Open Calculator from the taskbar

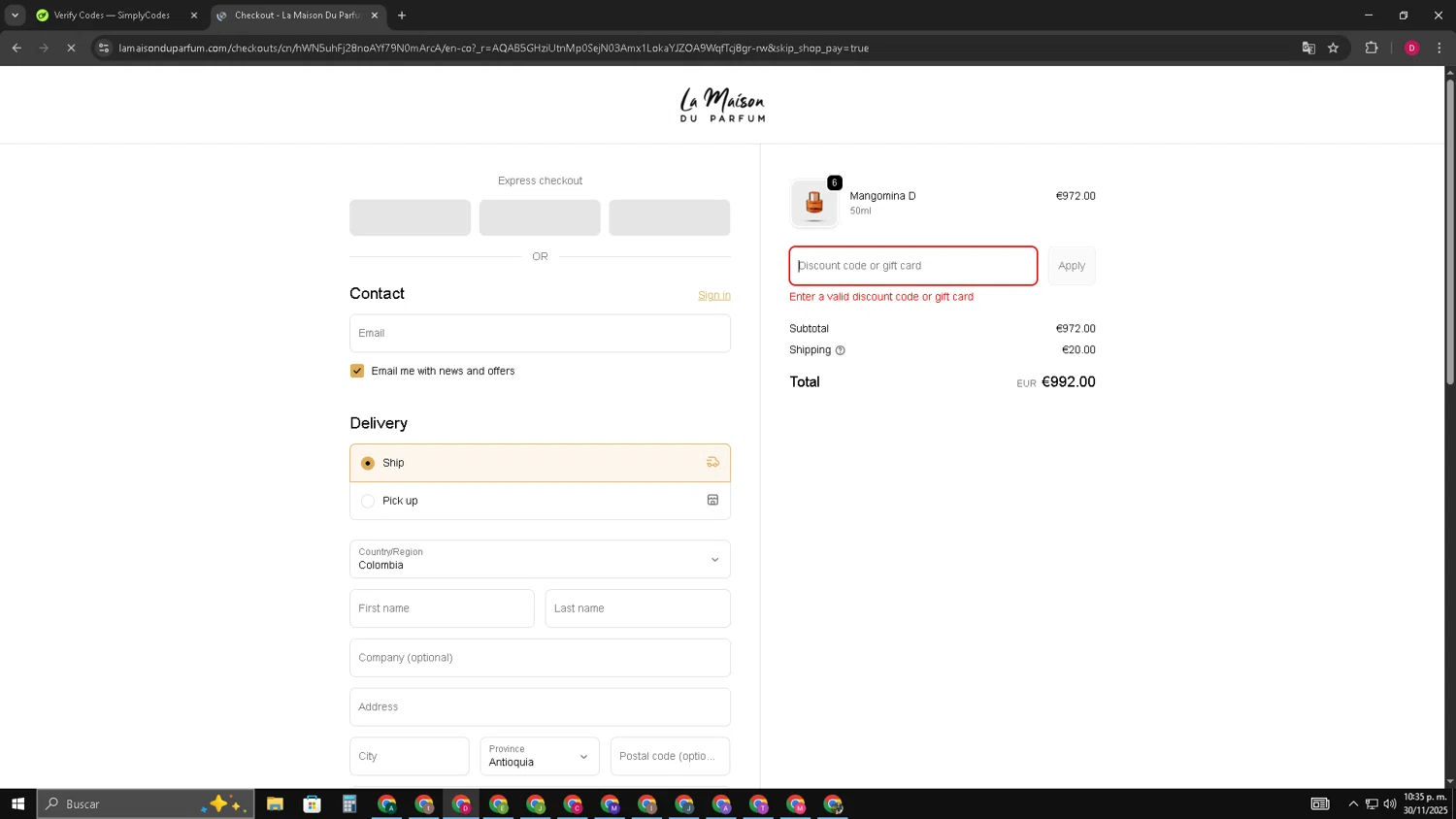pyautogui.click(x=349, y=803)
